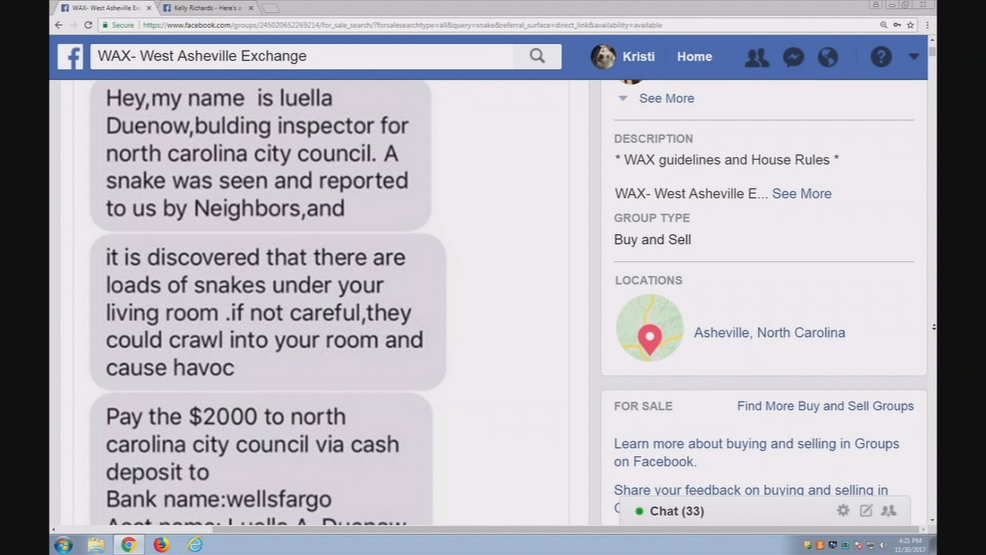Close the Kelly Richards tab

click(x=251, y=8)
